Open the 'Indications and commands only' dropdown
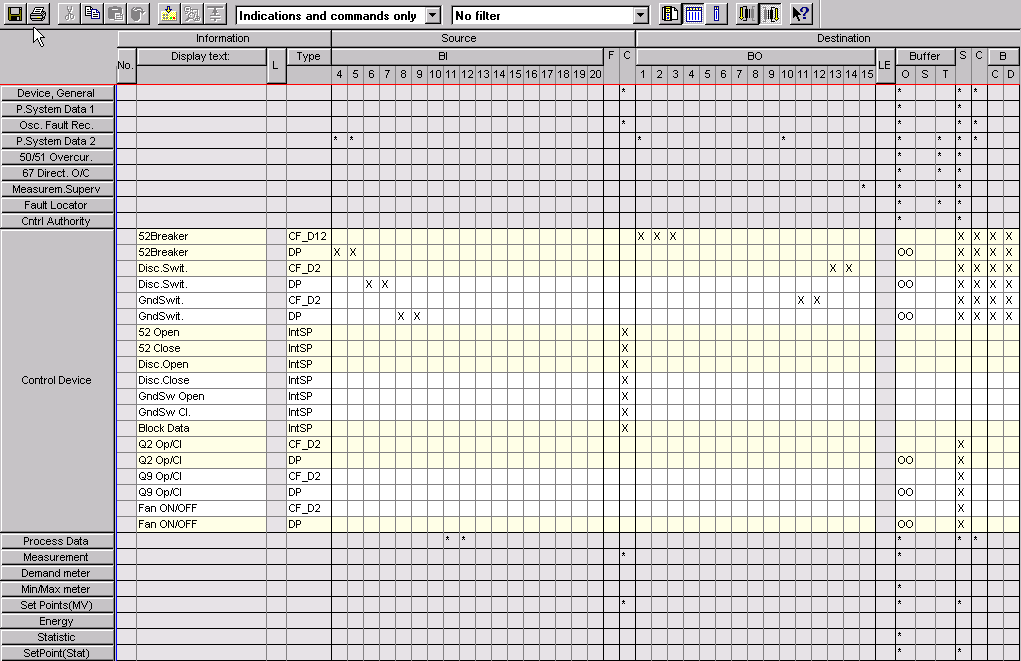The image size is (1021, 661). 433,16
